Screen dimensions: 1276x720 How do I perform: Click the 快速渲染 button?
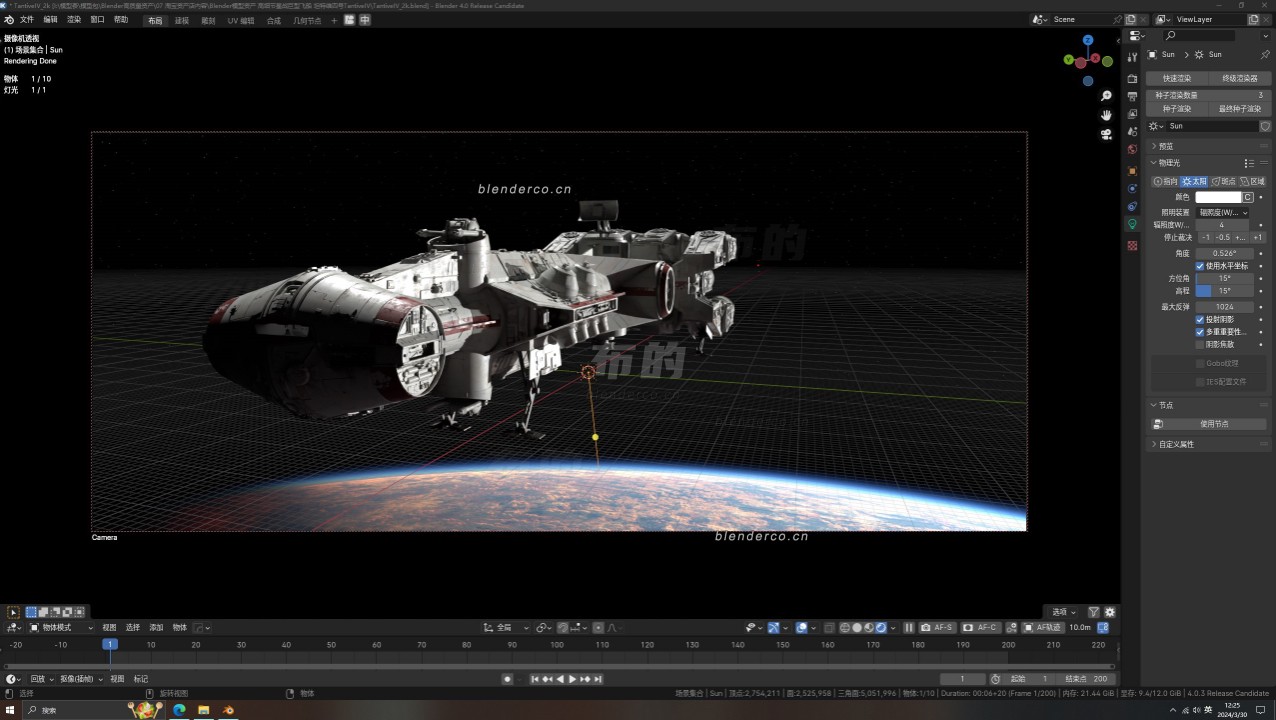(1177, 78)
